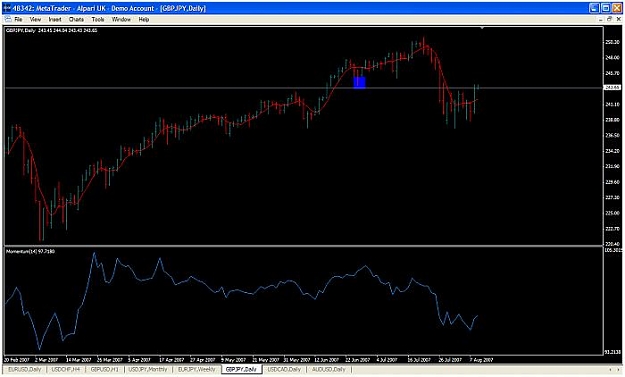Open the View menu

(x=35, y=19)
